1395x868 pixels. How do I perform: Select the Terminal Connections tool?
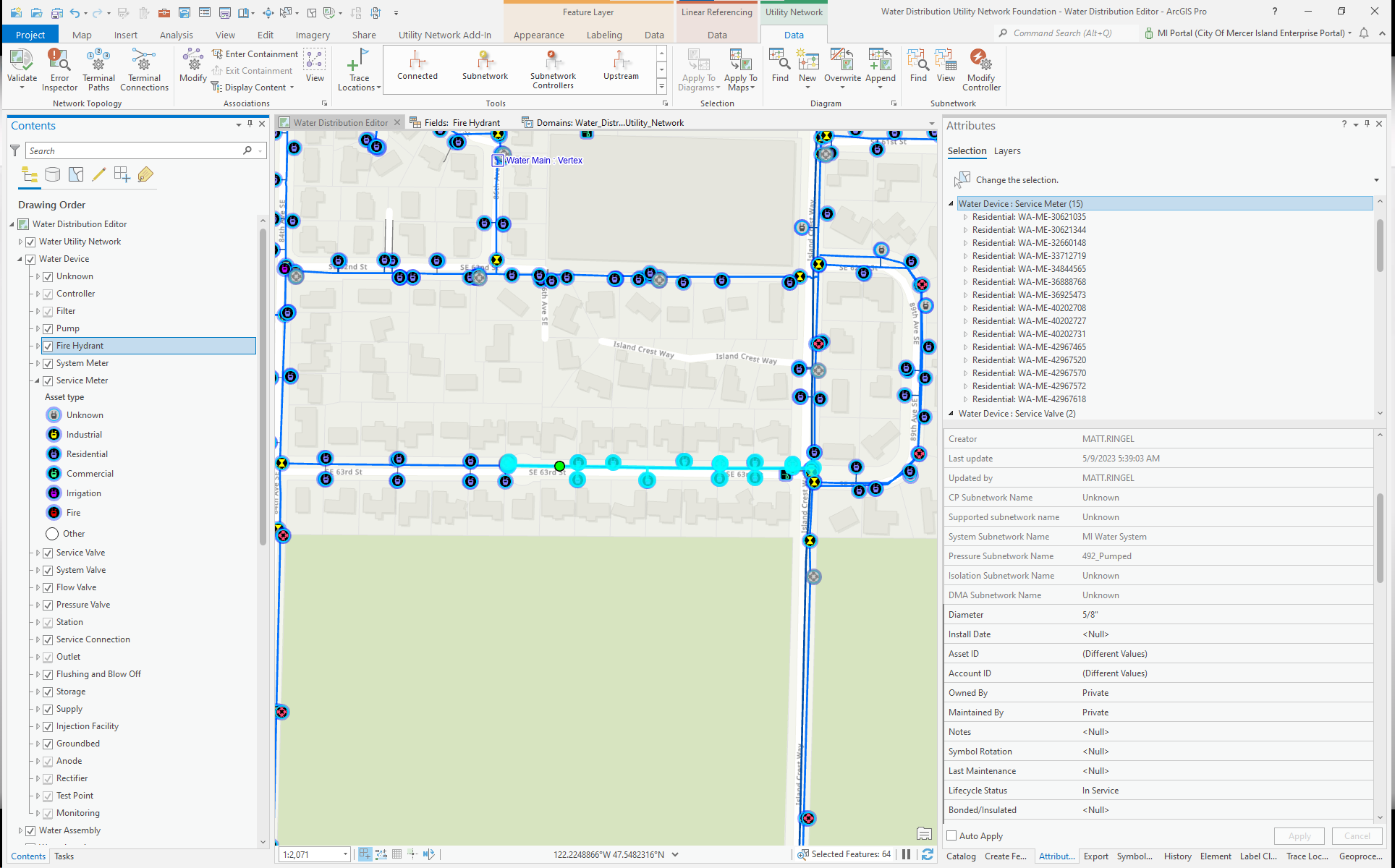[144, 69]
